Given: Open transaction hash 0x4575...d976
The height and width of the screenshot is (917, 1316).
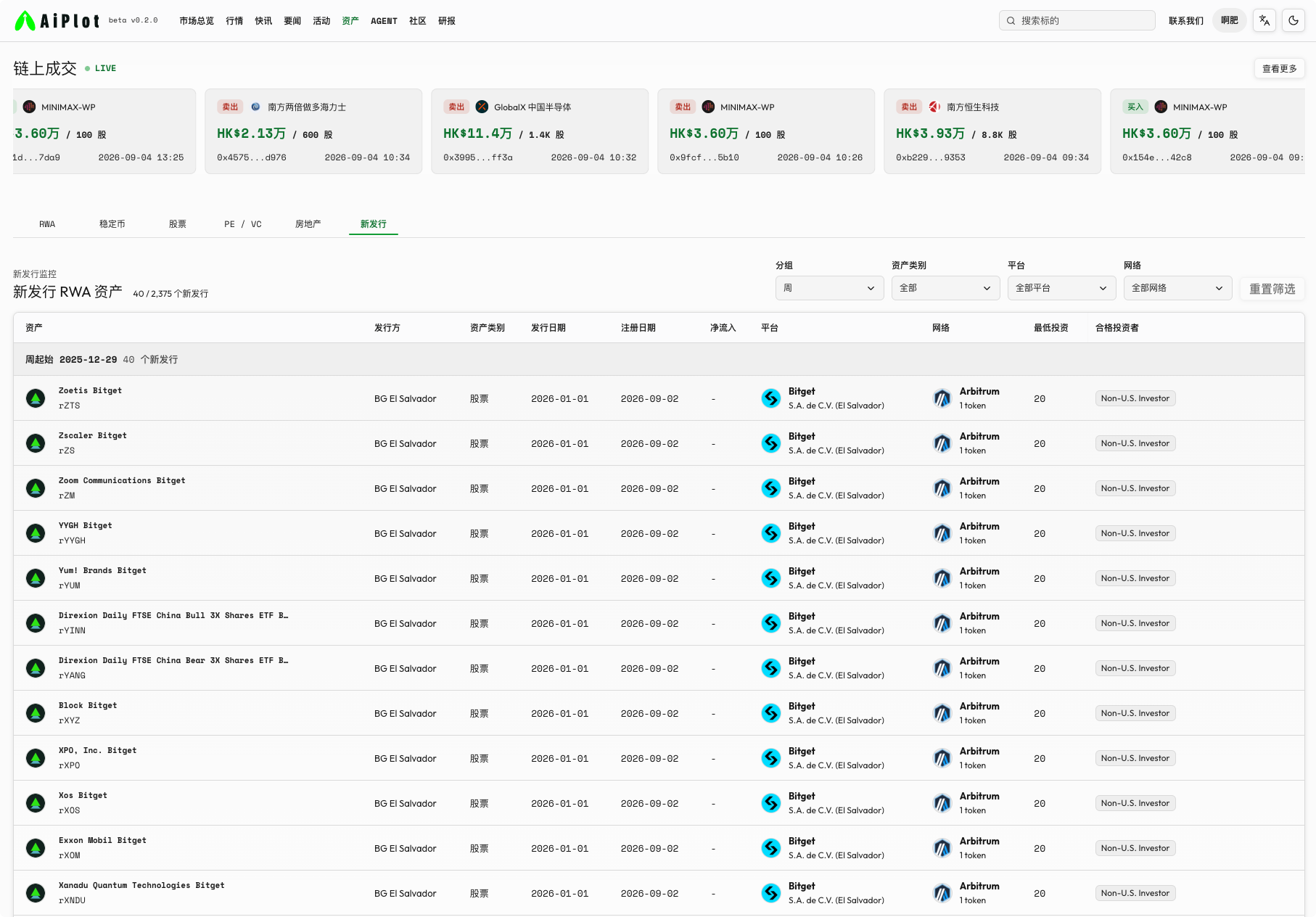Looking at the screenshot, I should pyautogui.click(x=252, y=157).
